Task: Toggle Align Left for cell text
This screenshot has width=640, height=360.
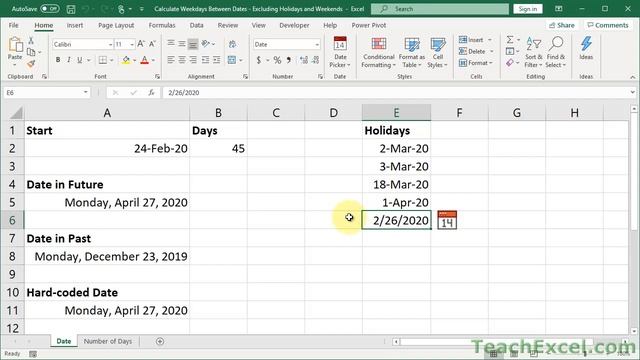Action: point(171,60)
